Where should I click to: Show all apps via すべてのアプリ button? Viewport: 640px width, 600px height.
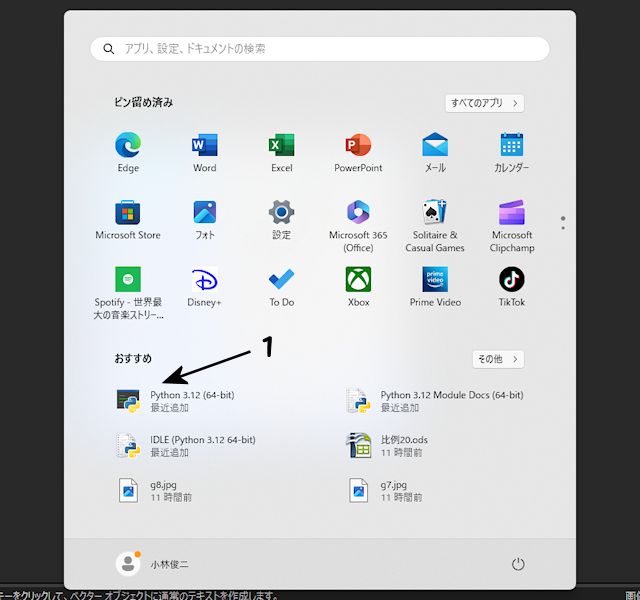[x=484, y=103]
